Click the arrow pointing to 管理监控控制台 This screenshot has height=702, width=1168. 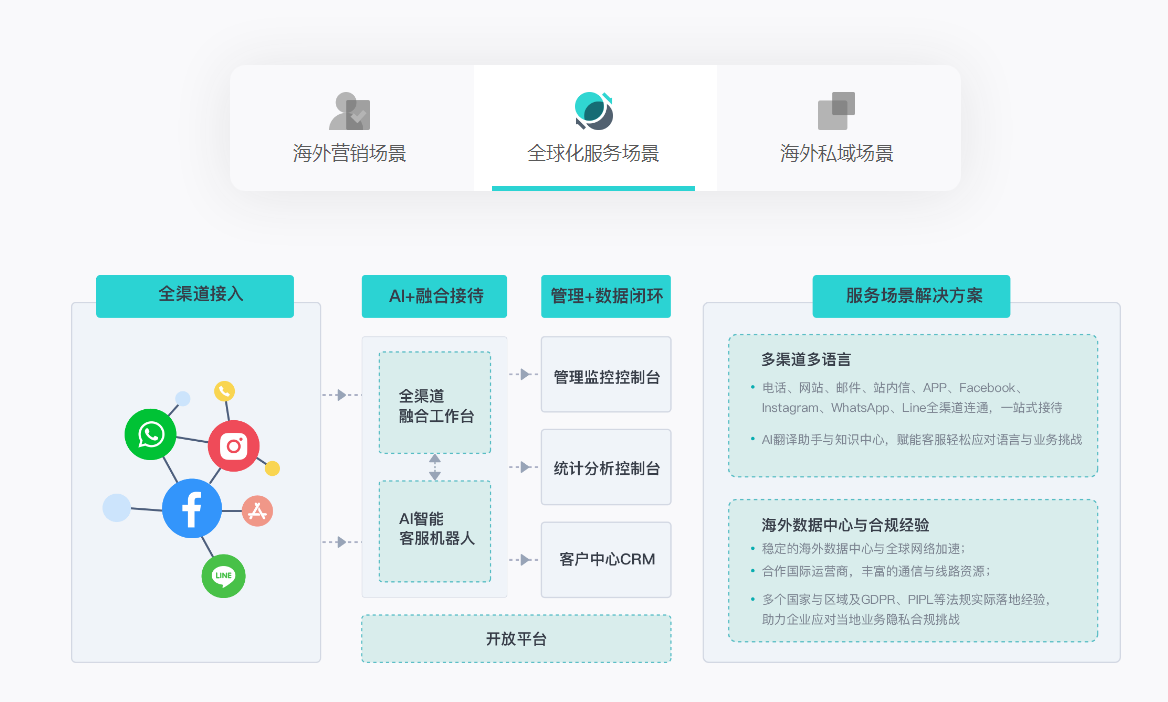523,374
